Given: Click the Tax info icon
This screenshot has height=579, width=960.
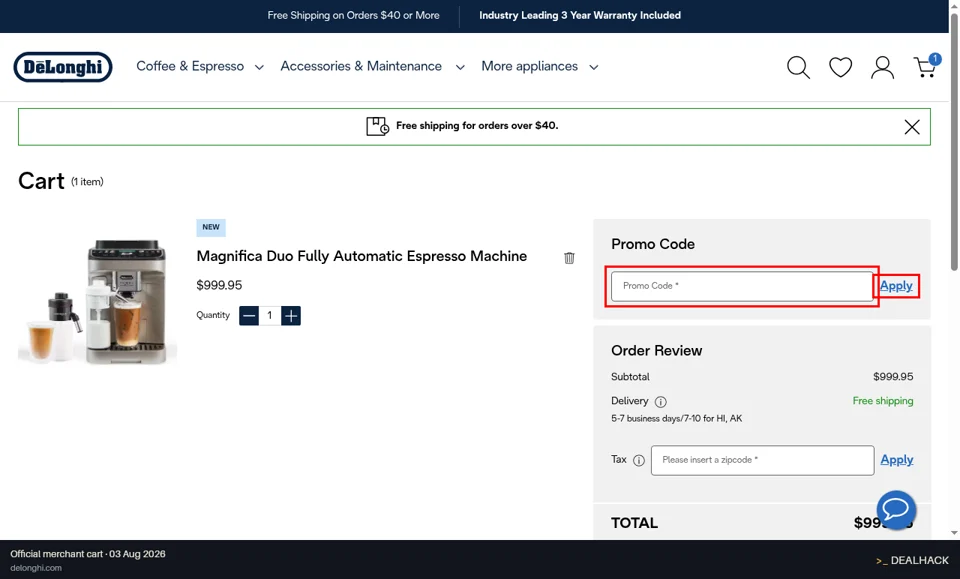Looking at the screenshot, I should [639, 460].
